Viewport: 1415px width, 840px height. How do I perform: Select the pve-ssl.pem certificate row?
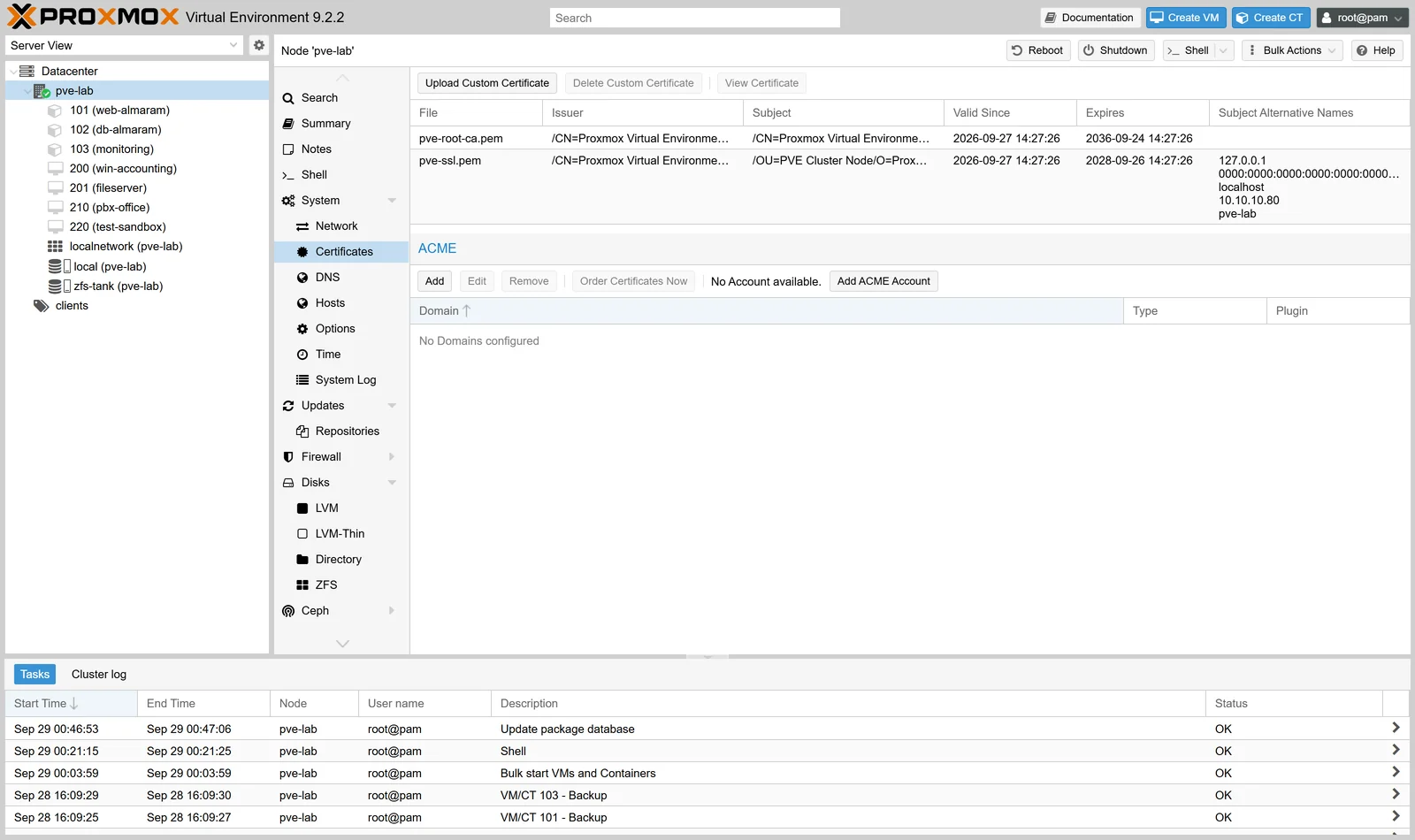click(910, 187)
